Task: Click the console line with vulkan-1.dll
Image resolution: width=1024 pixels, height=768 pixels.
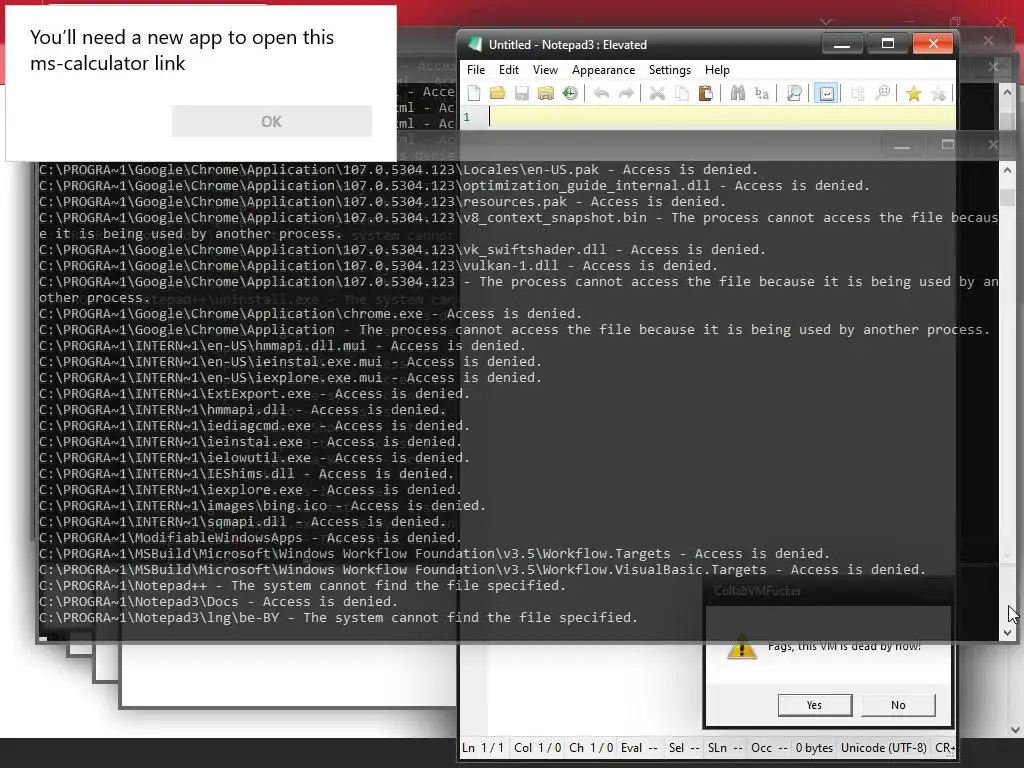Action: pyautogui.click(x=378, y=266)
